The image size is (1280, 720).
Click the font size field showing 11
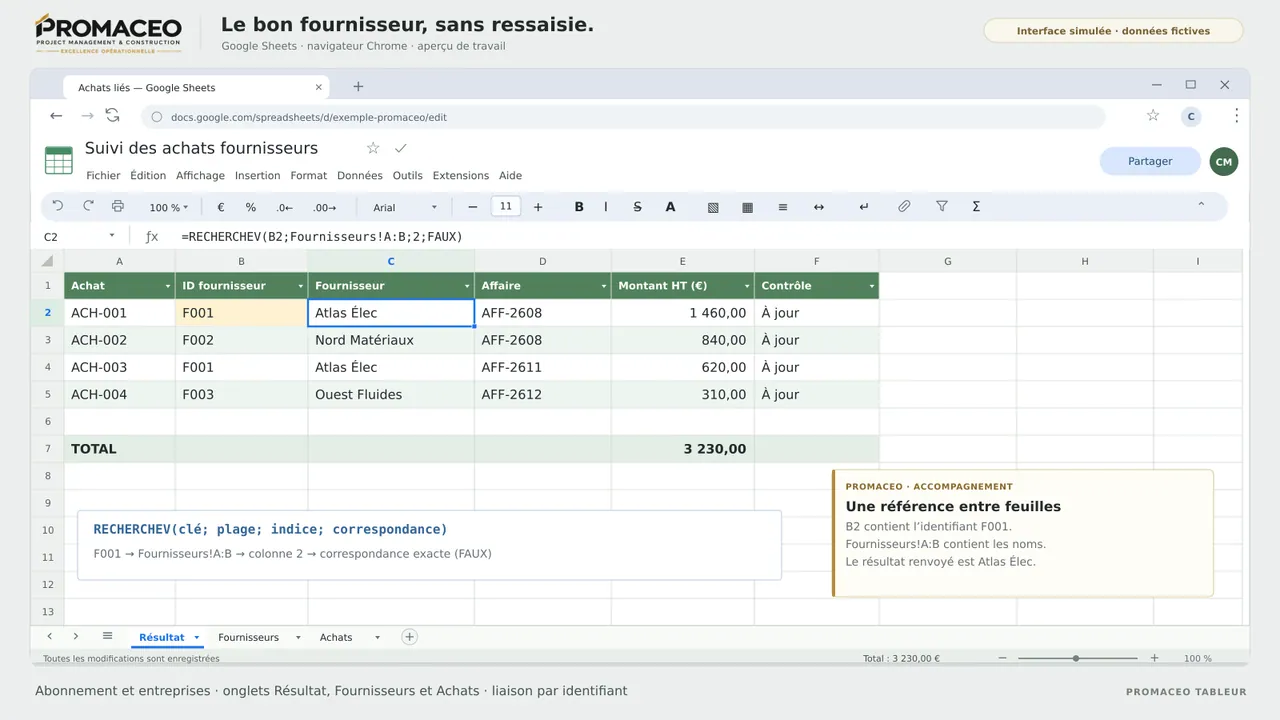click(506, 206)
